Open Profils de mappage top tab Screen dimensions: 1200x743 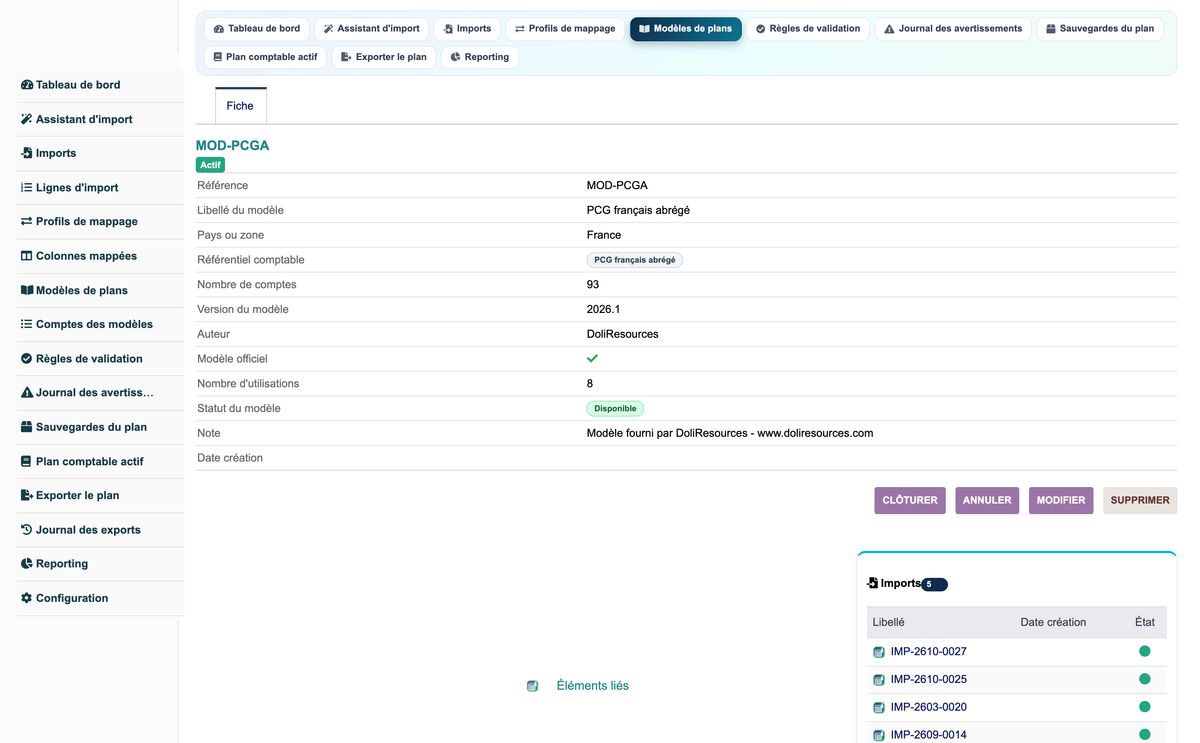pyautogui.click(x=565, y=29)
